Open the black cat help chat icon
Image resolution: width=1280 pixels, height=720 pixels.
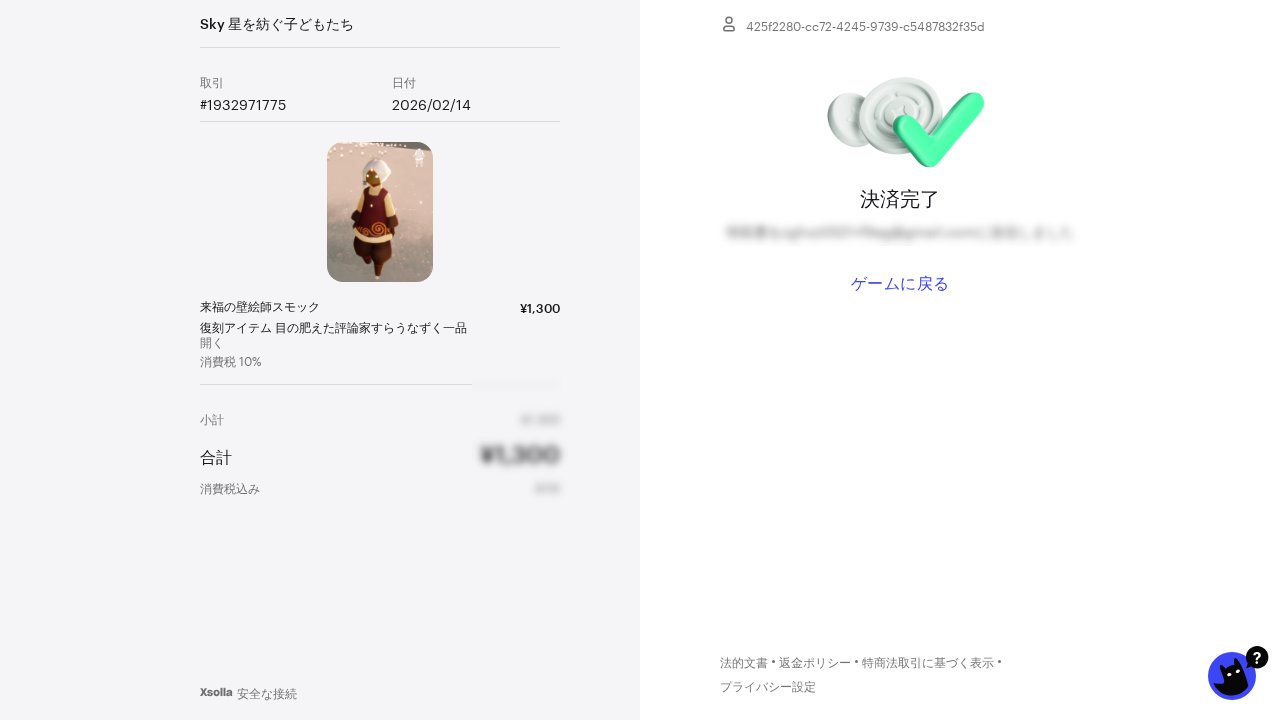pyautogui.click(x=1232, y=676)
